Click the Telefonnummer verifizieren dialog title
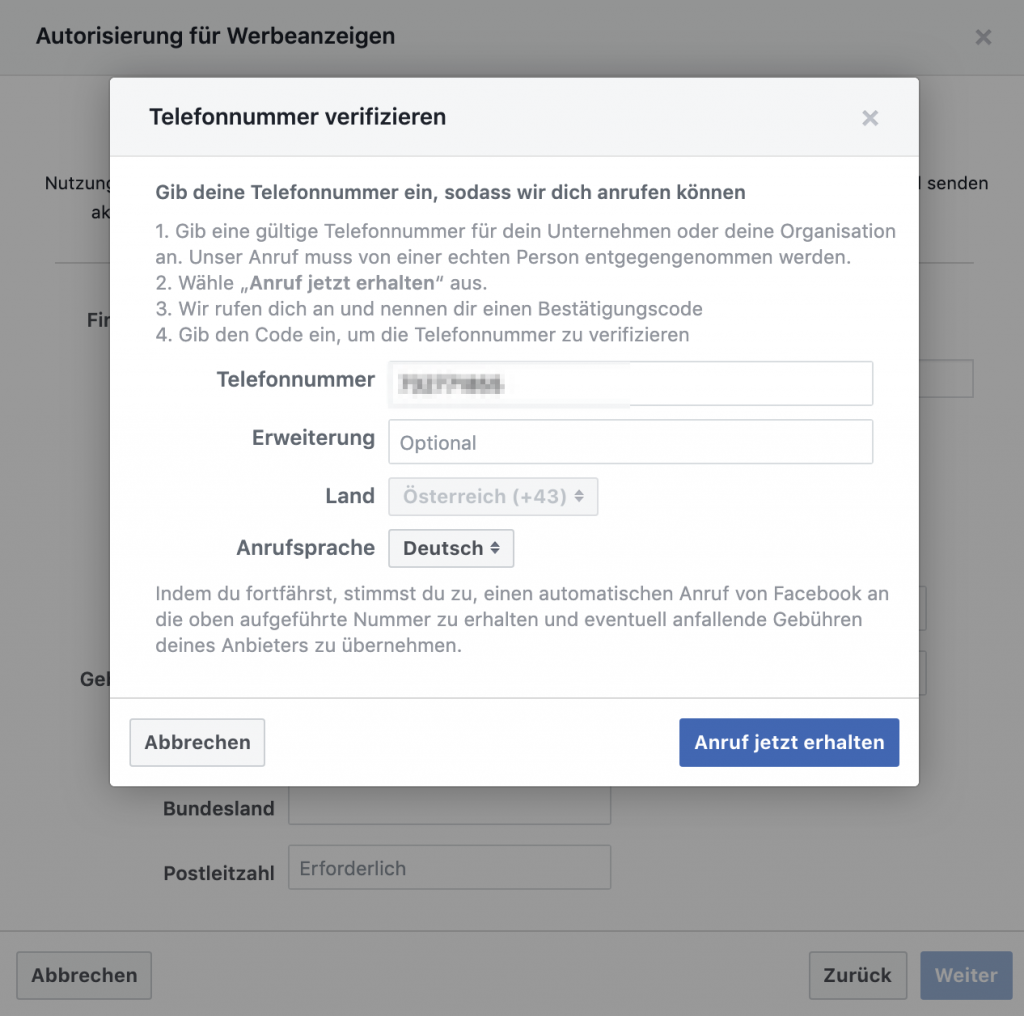This screenshot has height=1016, width=1024. tap(297, 117)
